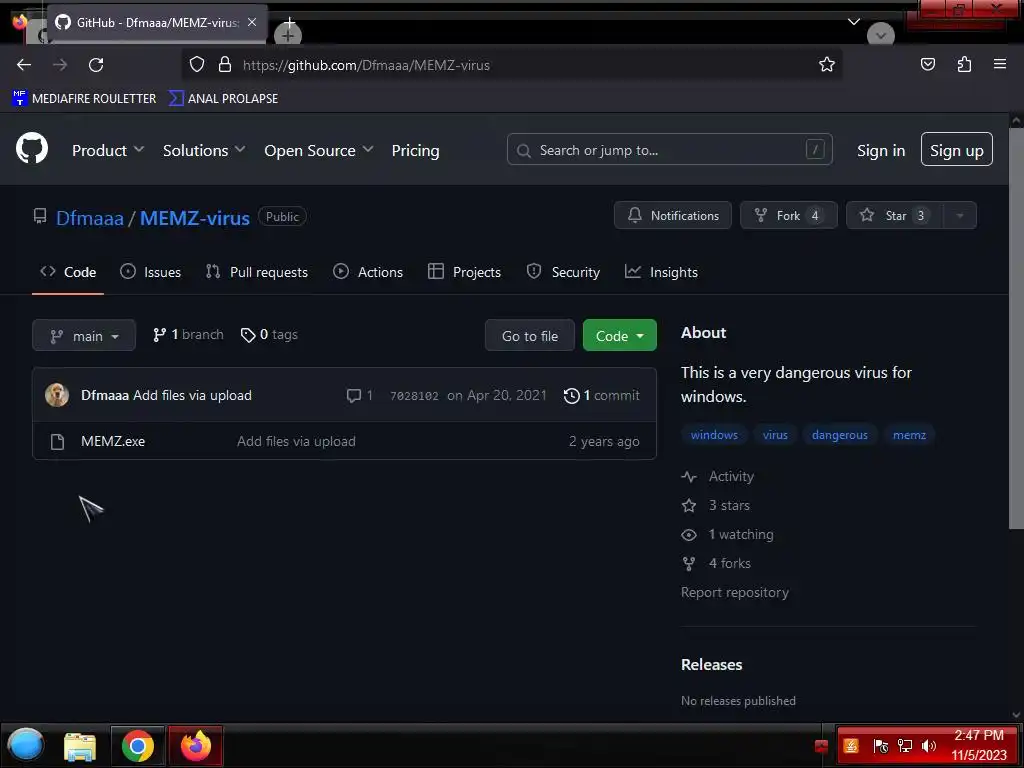Screen dimensions: 1024x768
Task: Click Sign in link
Action: (881, 150)
